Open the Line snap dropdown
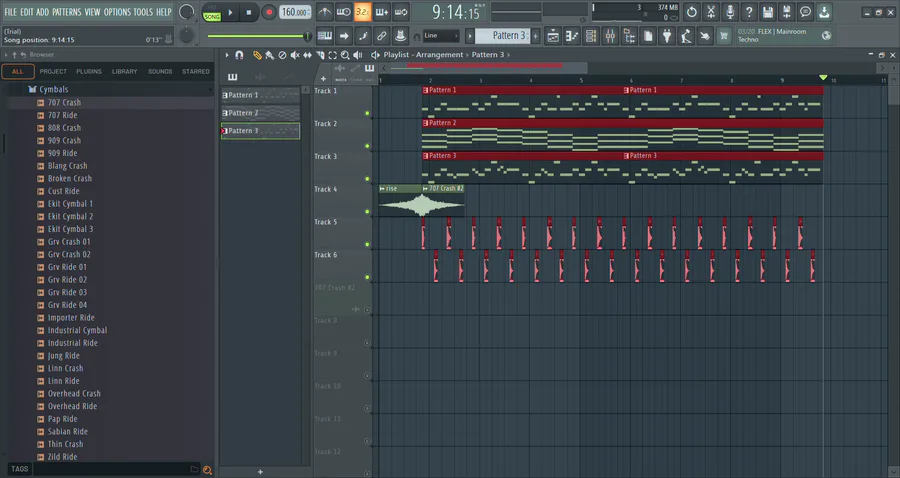 tap(441, 36)
